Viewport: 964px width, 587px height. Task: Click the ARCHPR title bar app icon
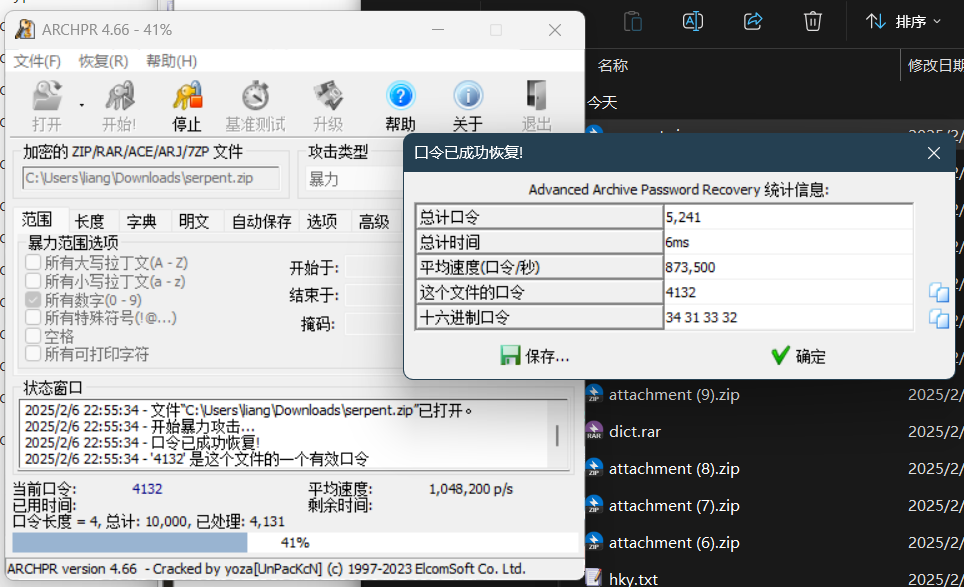pos(25,29)
